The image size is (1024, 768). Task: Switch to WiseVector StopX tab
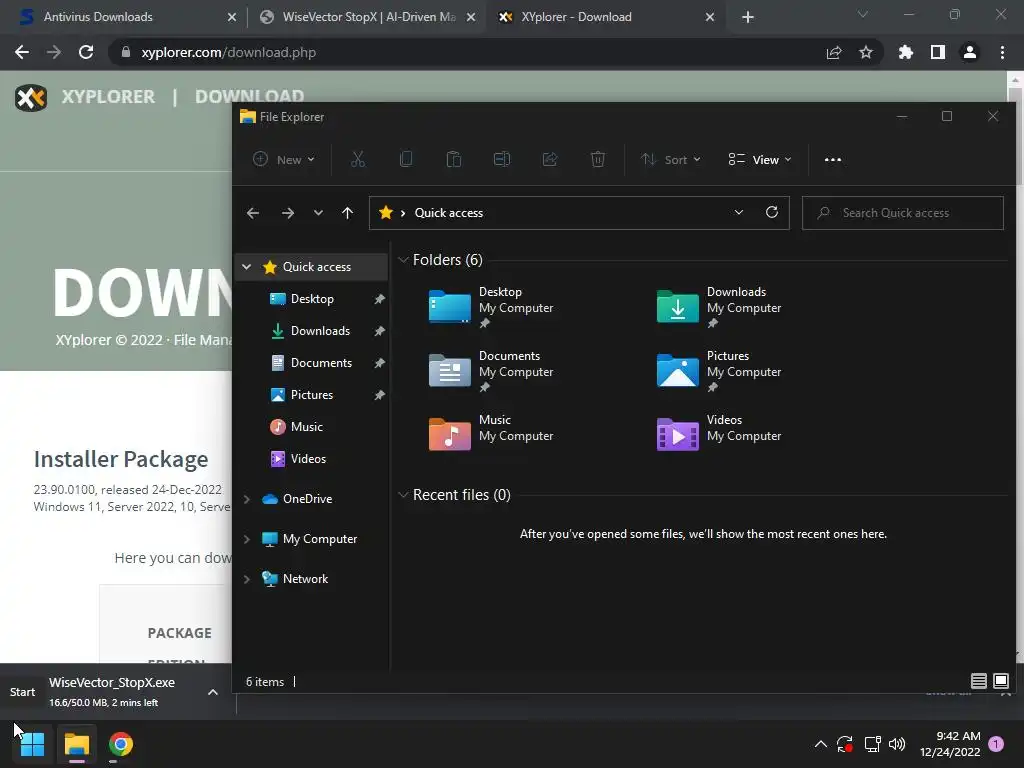(x=369, y=17)
